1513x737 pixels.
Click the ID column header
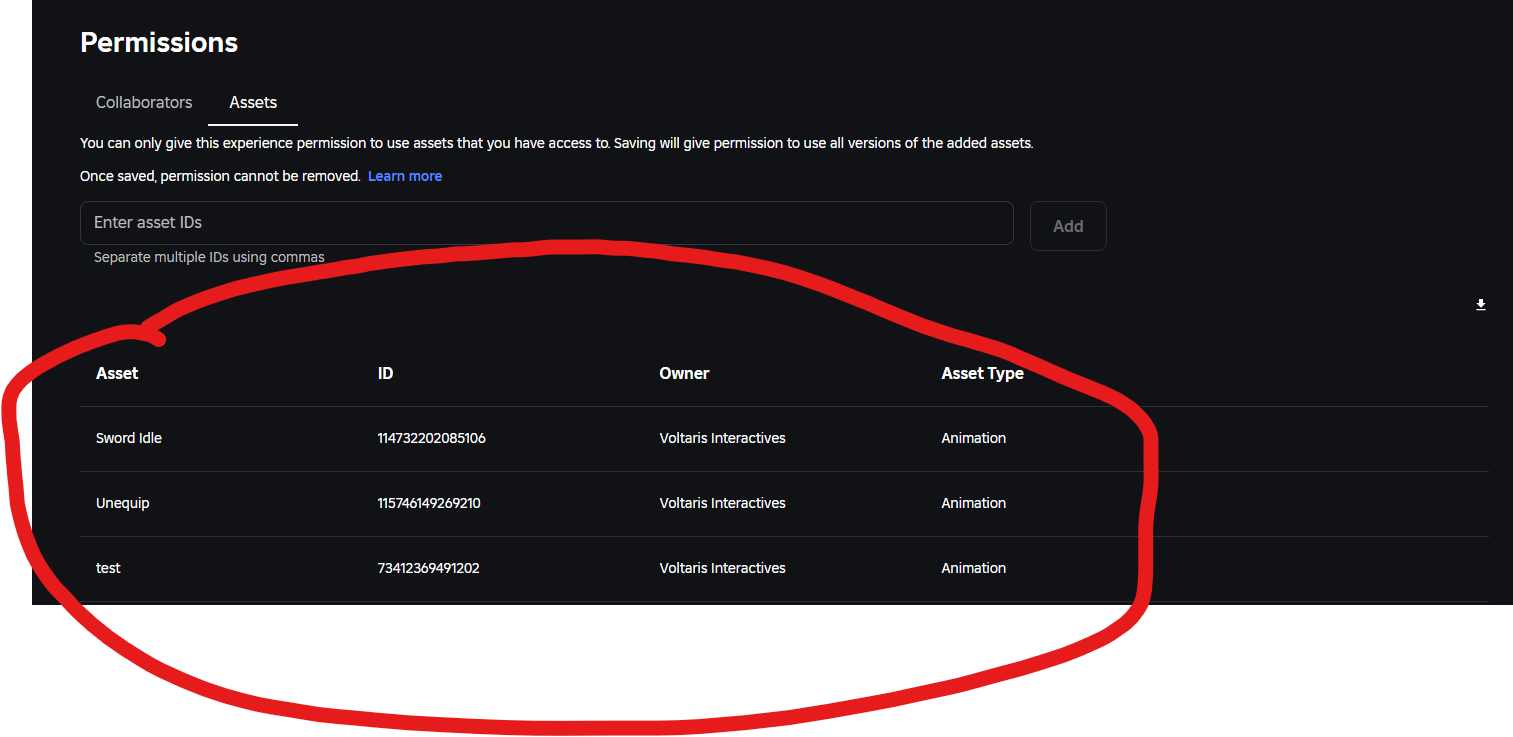point(385,373)
